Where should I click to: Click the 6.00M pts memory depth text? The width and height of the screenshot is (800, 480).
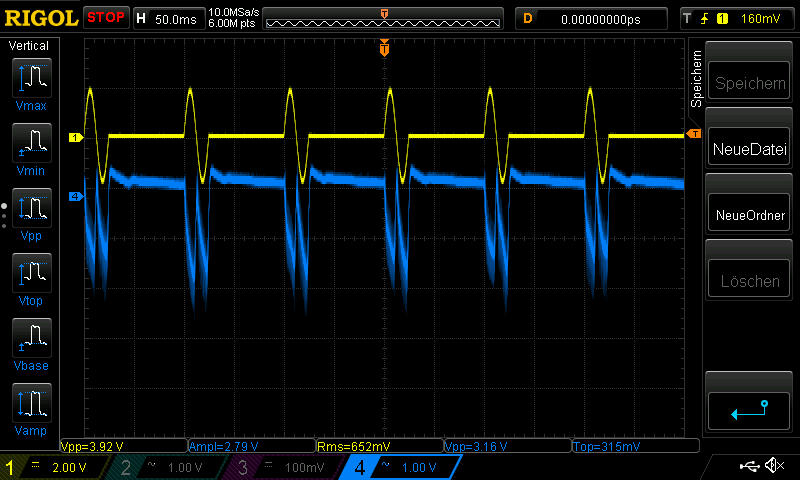232,23
